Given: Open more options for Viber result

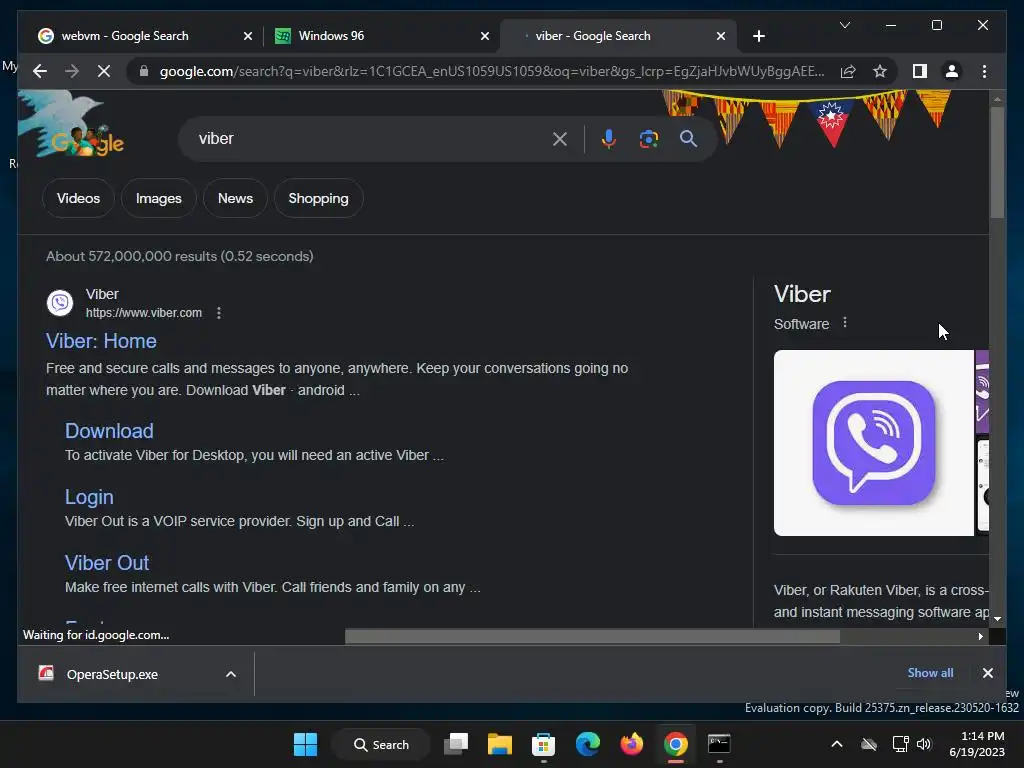Looking at the screenshot, I should pyautogui.click(x=219, y=313).
